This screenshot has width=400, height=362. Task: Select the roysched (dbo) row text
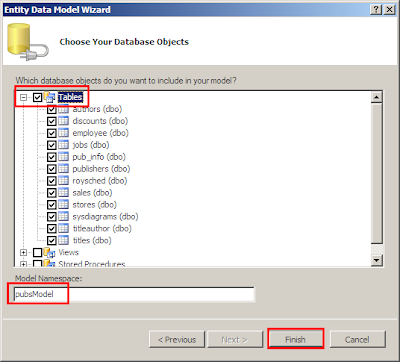click(x=100, y=181)
